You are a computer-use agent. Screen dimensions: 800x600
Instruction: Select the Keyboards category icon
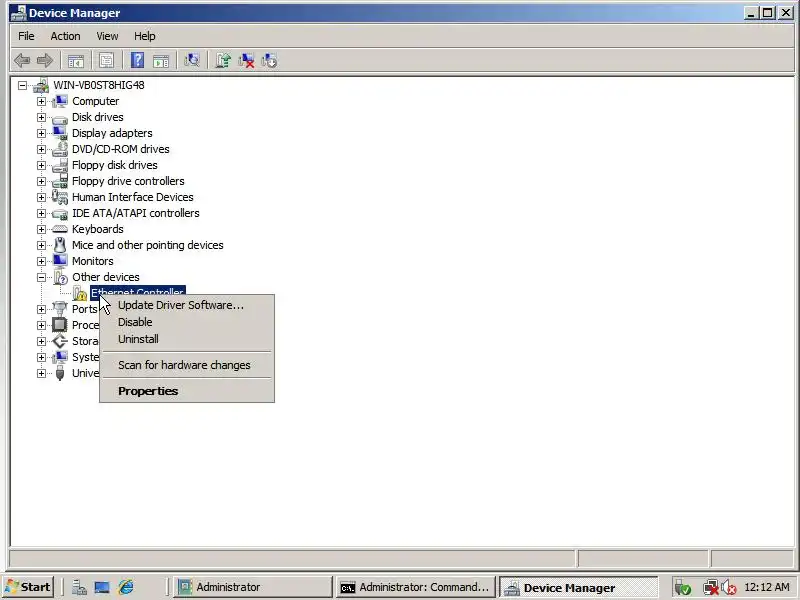tap(60, 229)
